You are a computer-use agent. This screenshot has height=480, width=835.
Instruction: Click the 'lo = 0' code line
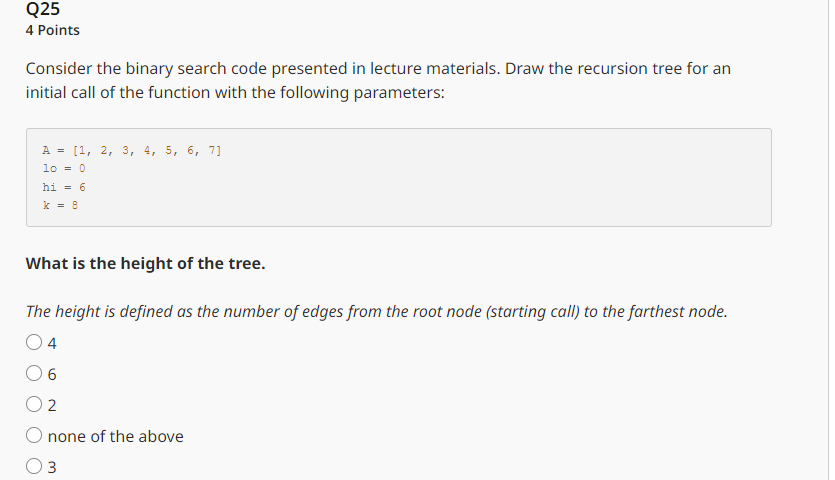pos(63,168)
